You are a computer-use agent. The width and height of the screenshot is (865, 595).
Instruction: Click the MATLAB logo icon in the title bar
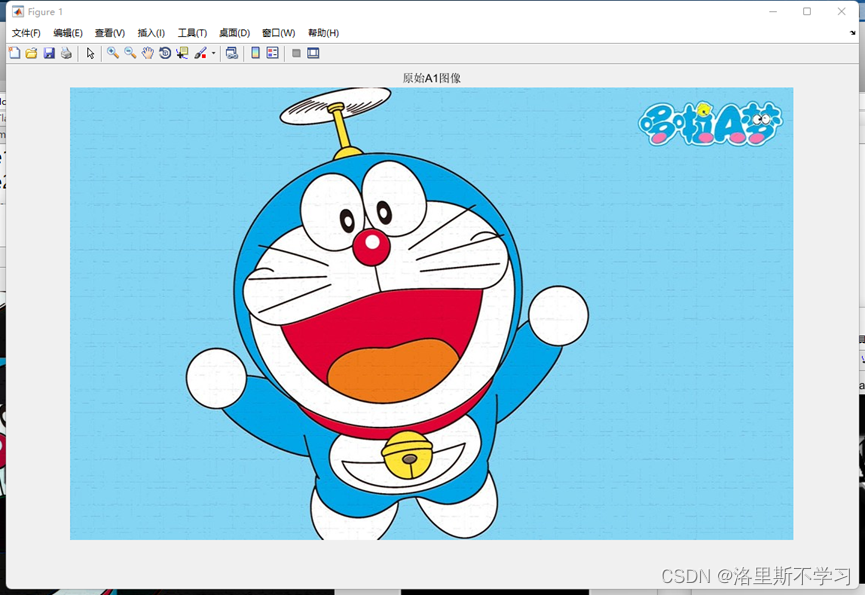point(18,12)
